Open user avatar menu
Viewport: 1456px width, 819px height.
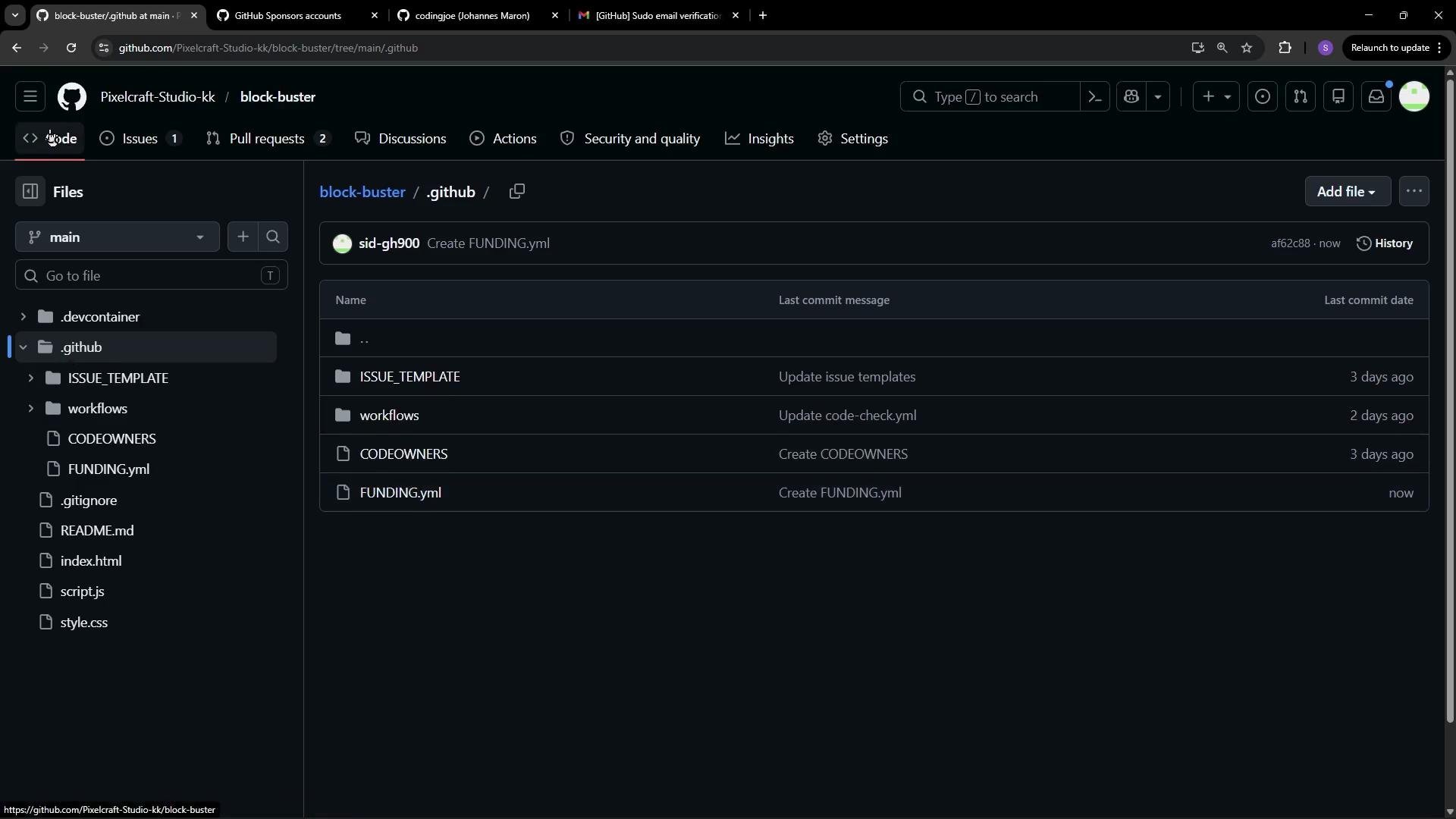click(1414, 97)
